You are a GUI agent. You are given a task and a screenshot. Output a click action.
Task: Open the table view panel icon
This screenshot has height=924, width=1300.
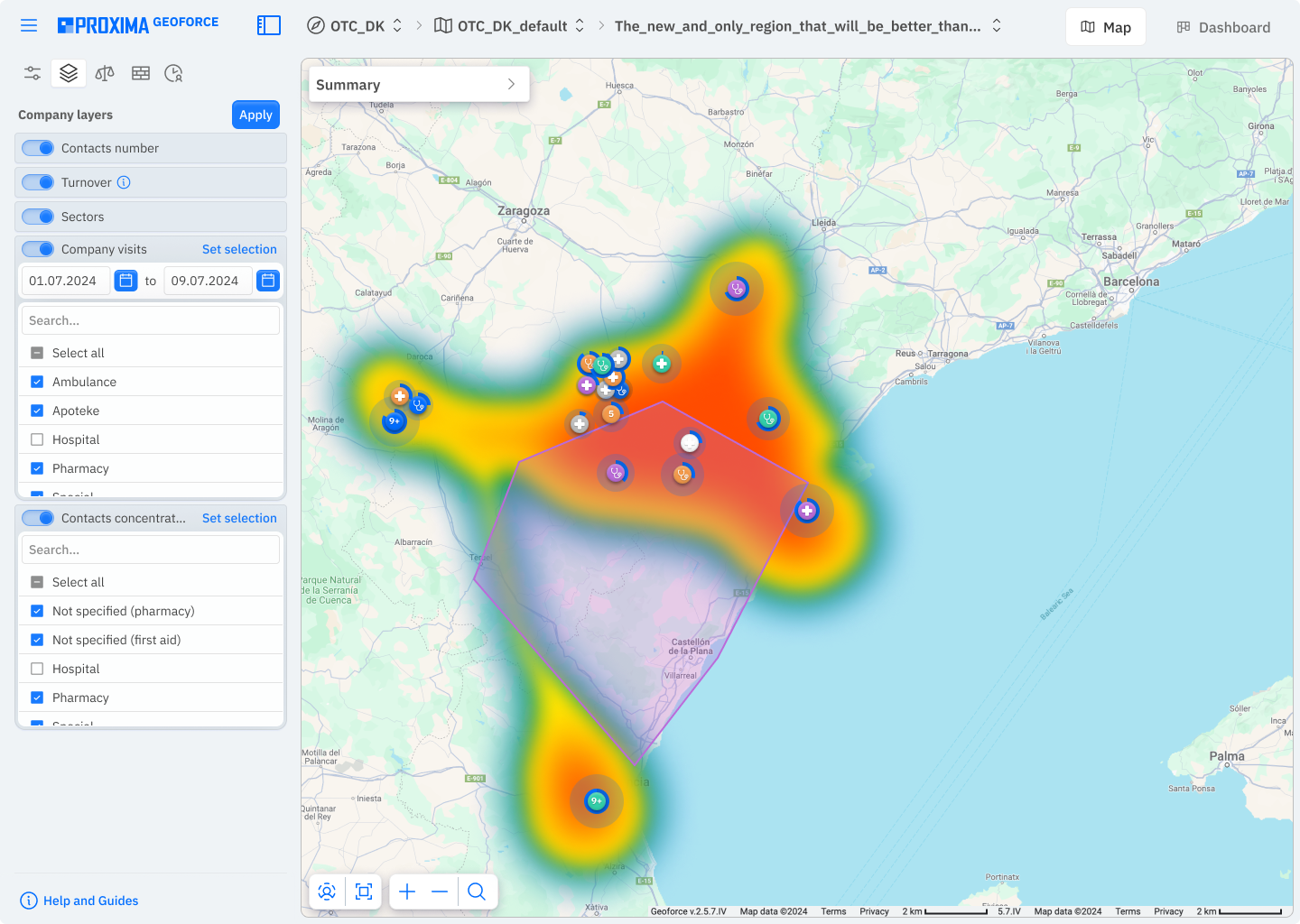coord(140,72)
